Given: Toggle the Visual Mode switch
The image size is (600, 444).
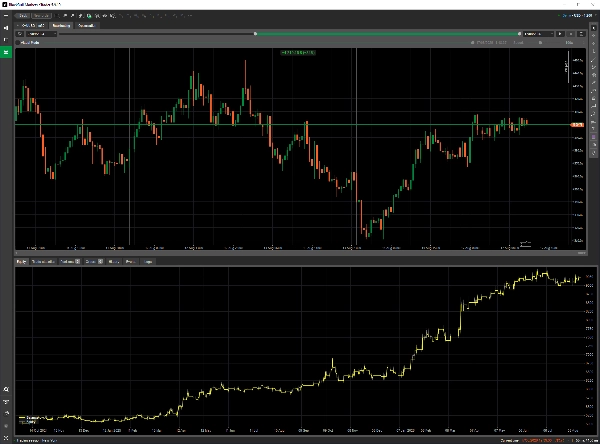Looking at the screenshot, I should [x=18, y=42].
